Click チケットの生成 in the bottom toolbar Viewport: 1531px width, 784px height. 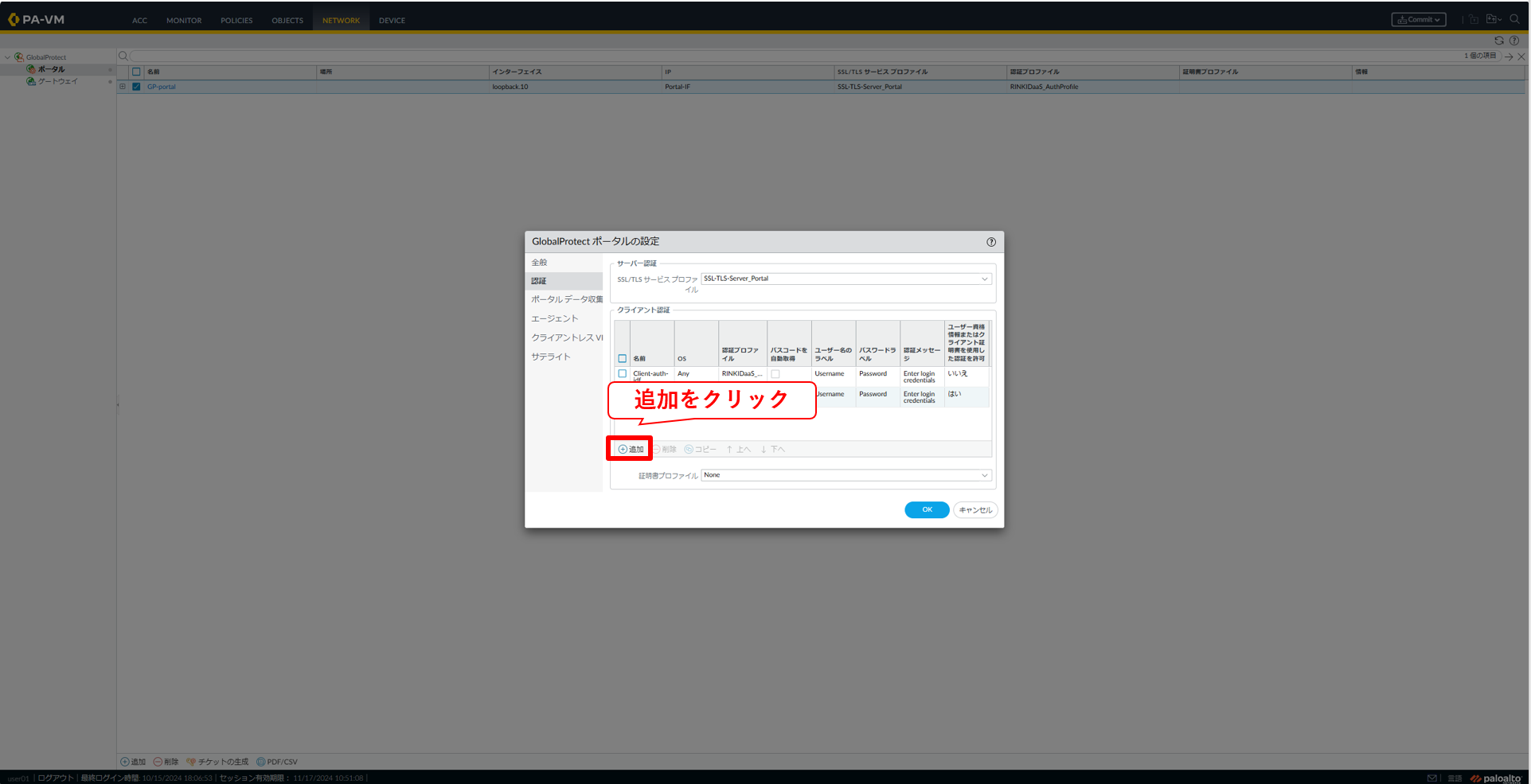(x=218, y=762)
